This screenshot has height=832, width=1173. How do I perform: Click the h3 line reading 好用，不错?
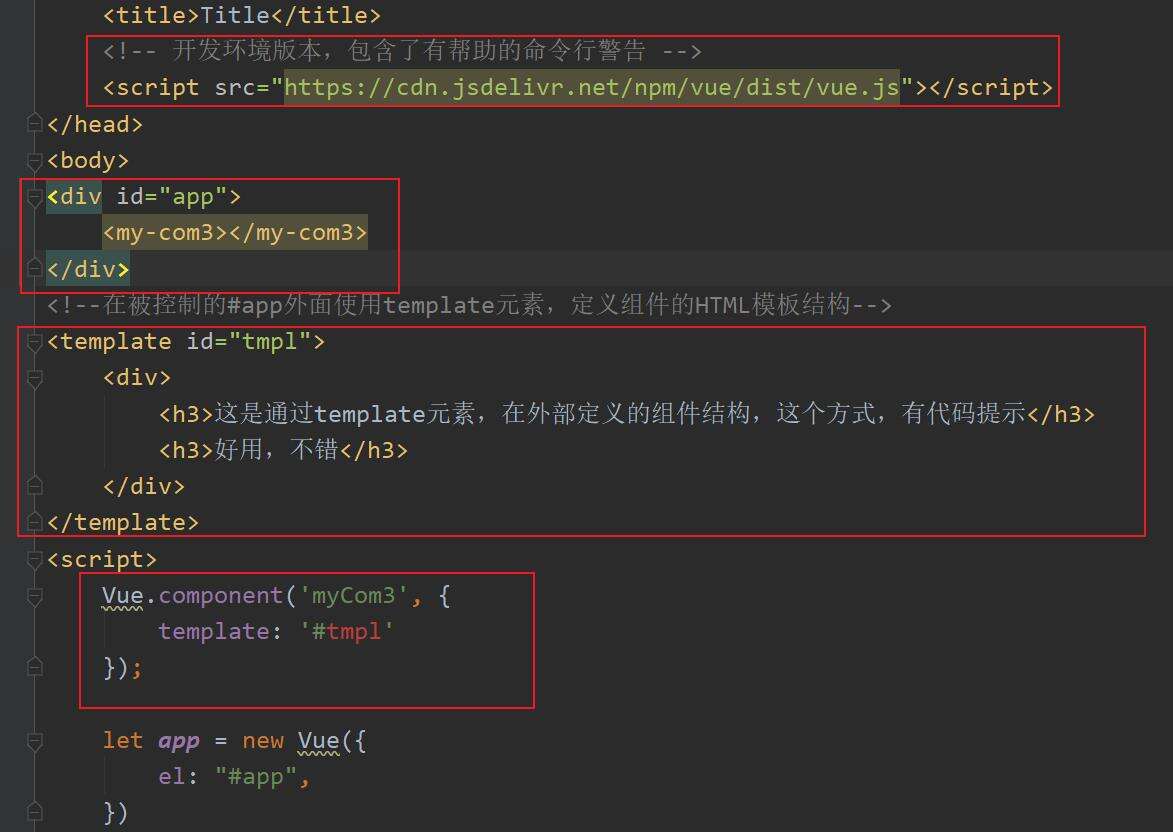pyautogui.click(x=283, y=450)
